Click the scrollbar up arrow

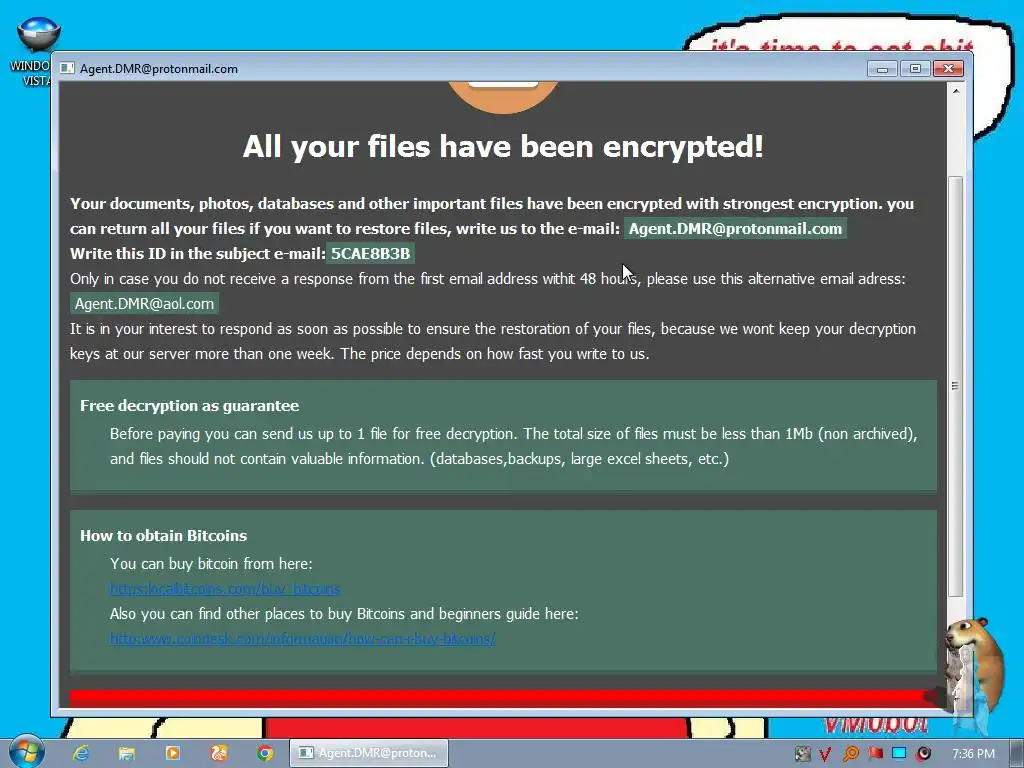[956, 91]
